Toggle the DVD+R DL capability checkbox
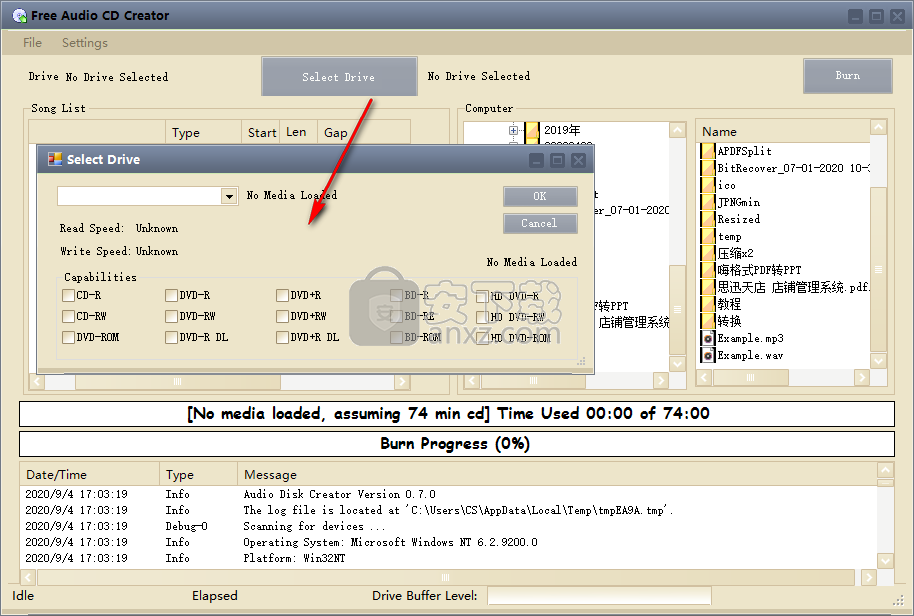Screen dimensions: 914x616 point(283,337)
